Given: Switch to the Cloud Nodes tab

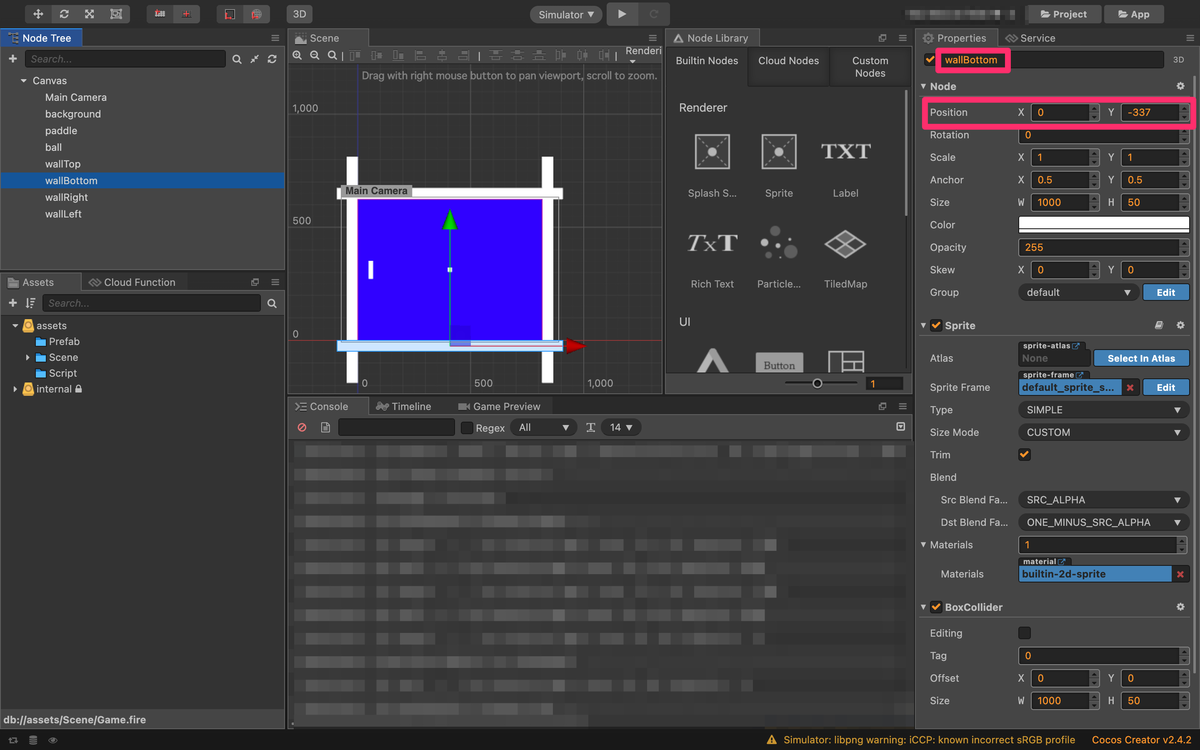Looking at the screenshot, I should click(x=789, y=61).
